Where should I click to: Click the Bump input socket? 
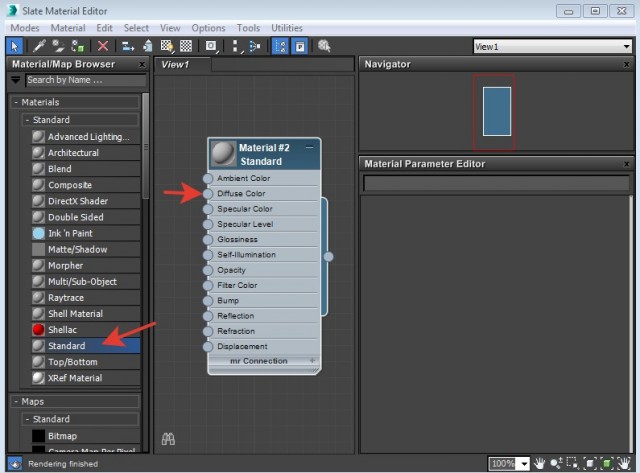pyautogui.click(x=208, y=301)
